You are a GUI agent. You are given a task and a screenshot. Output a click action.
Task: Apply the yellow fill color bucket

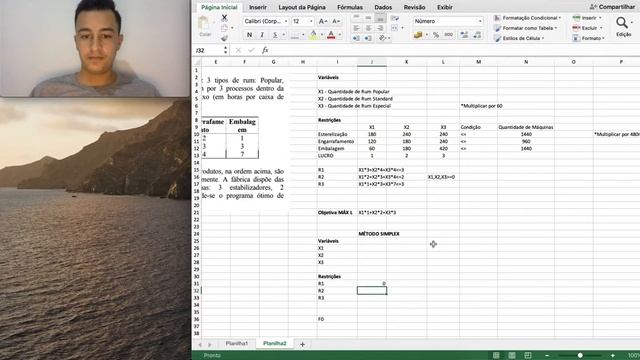[x=313, y=35]
